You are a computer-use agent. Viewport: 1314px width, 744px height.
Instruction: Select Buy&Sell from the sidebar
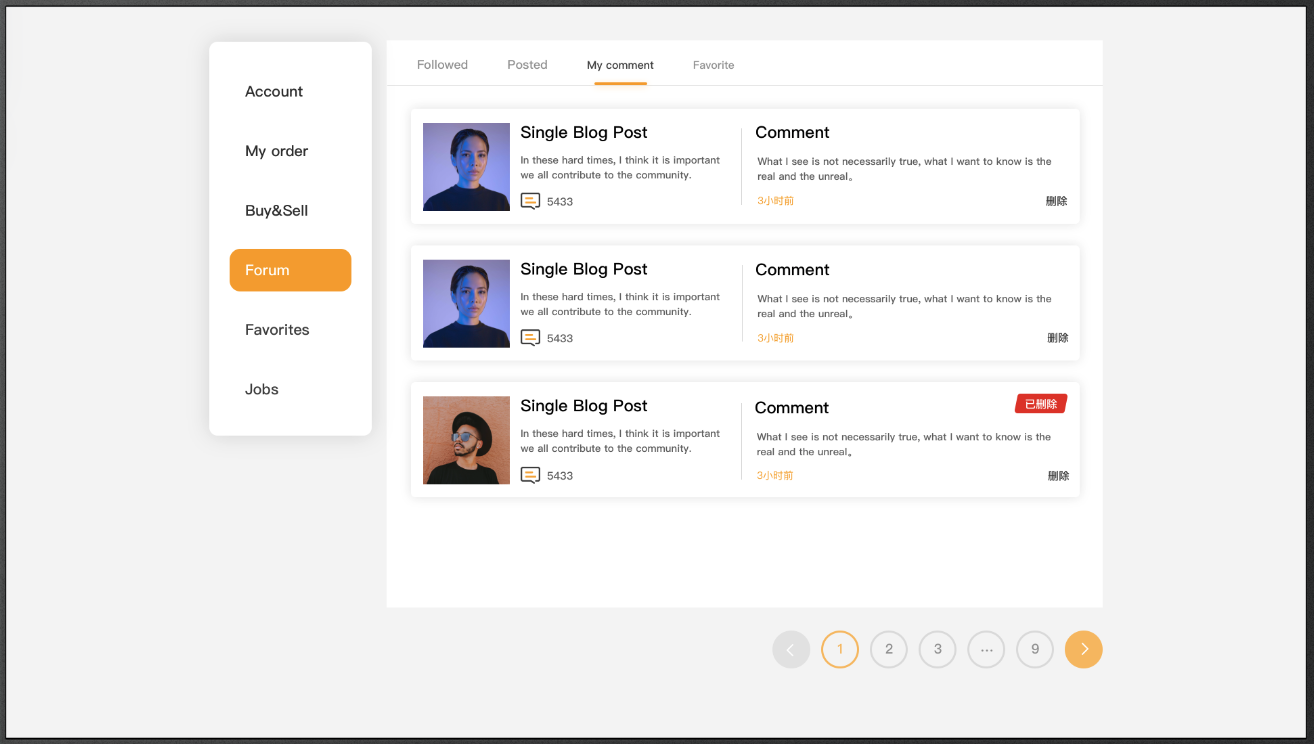(276, 210)
